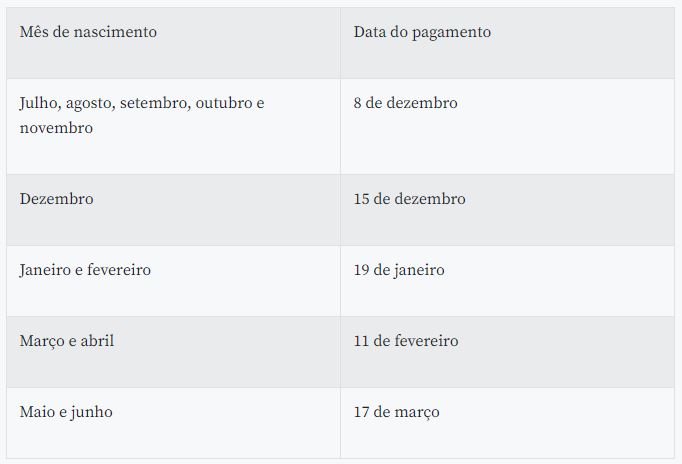Select the "Julho, agosto, setembro, outubro e novembro" cell
The width and height of the screenshot is (682, 464).
point(142,116)
